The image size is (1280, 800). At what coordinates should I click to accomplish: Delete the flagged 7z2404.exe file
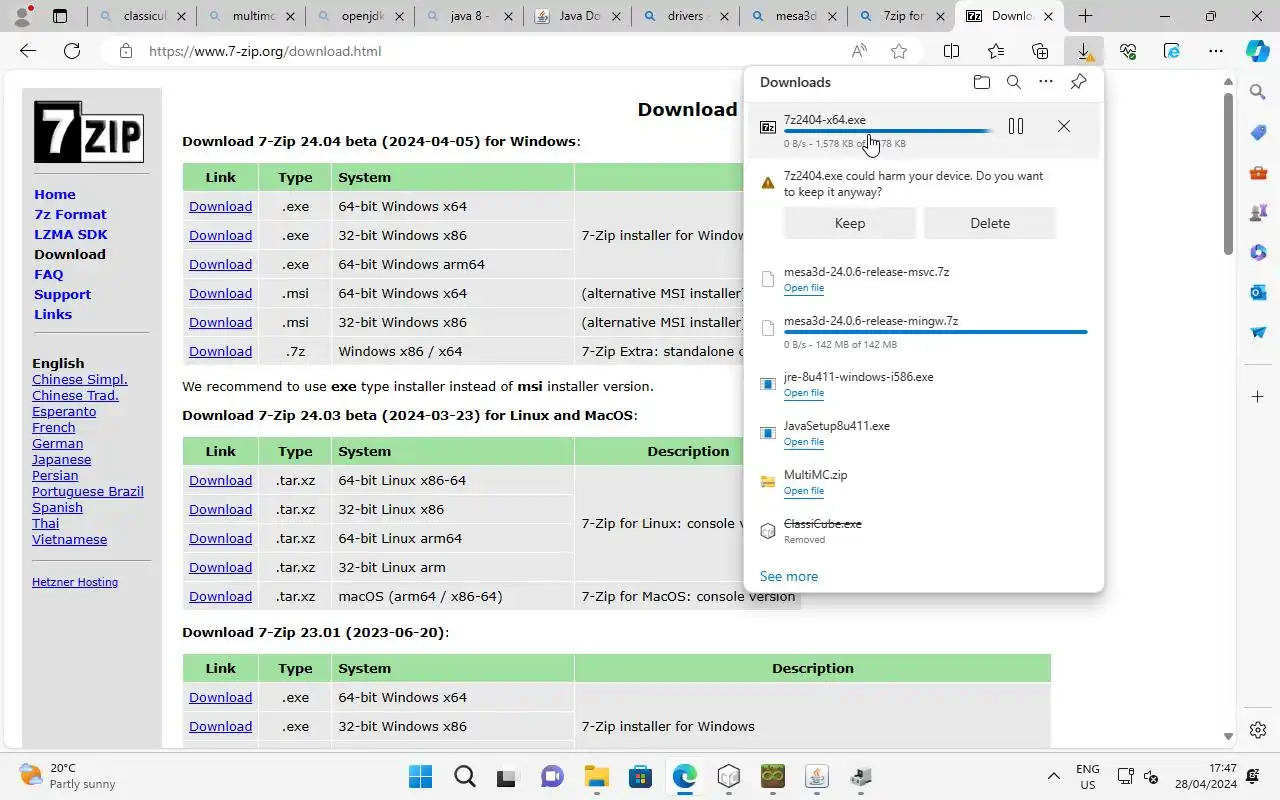(990, 223)
